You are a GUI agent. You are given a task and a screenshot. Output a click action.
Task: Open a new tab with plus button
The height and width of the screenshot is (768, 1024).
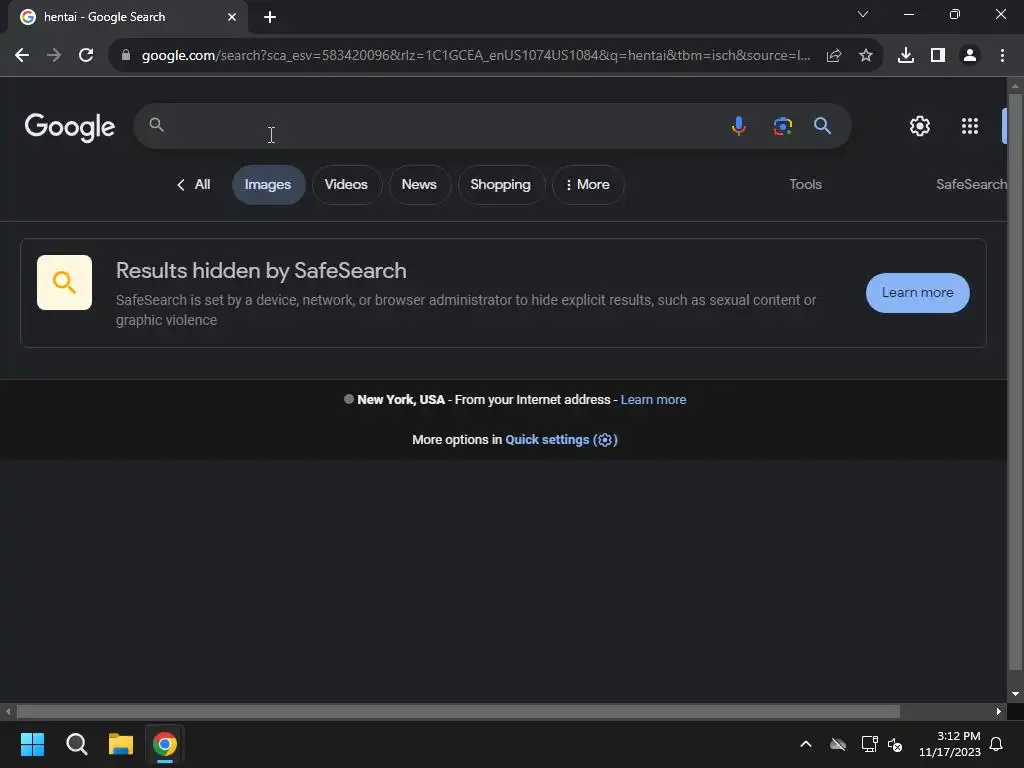(270, 17)
